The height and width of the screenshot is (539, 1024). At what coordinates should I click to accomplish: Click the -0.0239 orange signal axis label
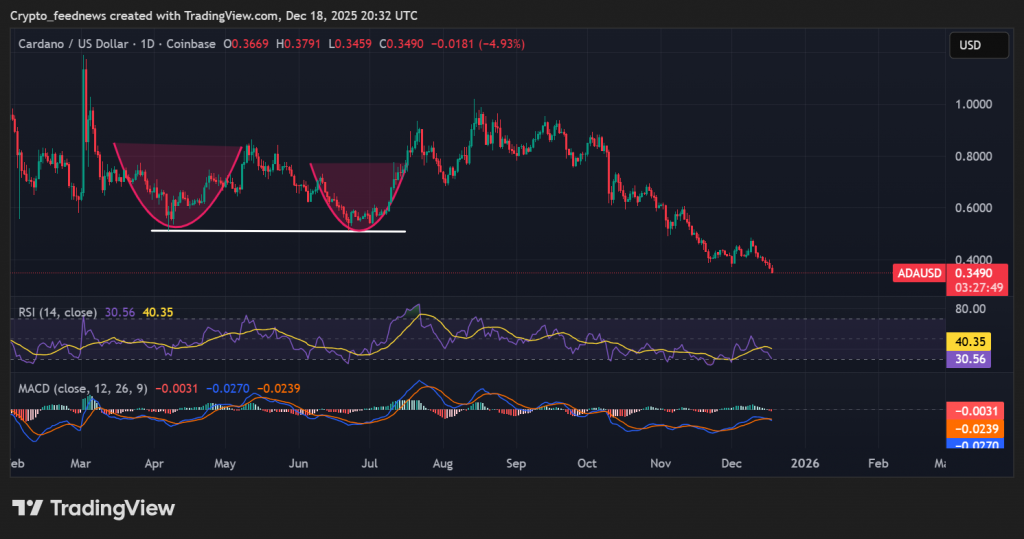pos(976,429)
